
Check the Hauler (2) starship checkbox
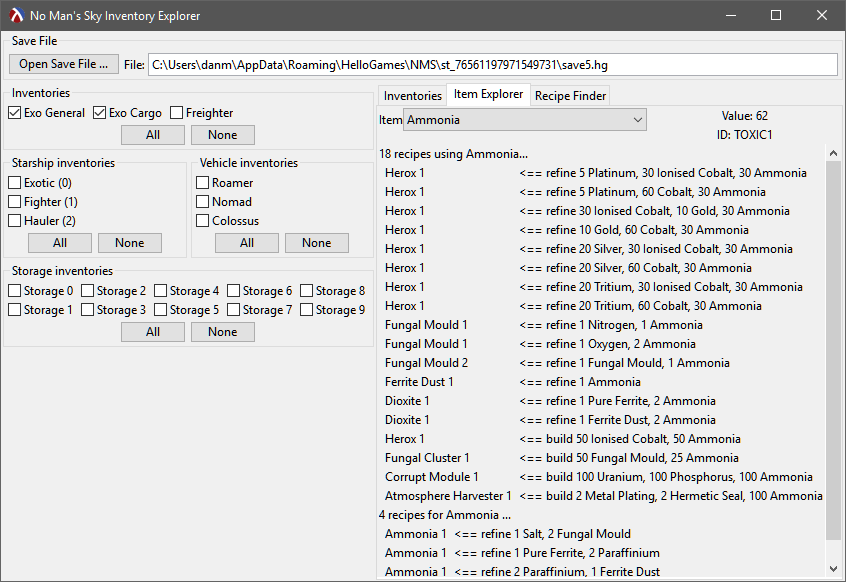pyautogui.click(x=15, y=221)
